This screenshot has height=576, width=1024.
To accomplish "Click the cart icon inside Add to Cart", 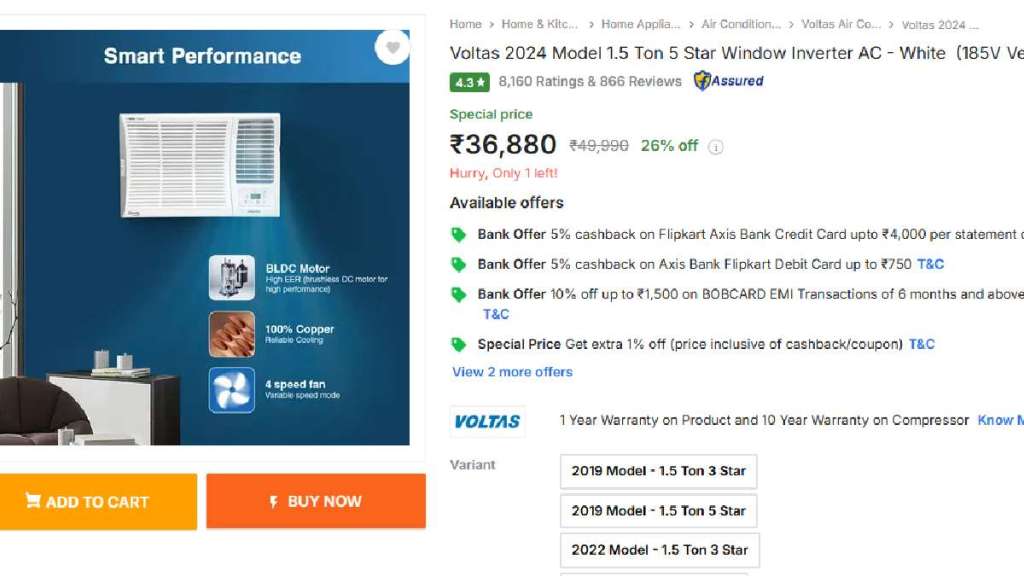I will (35, 501).
